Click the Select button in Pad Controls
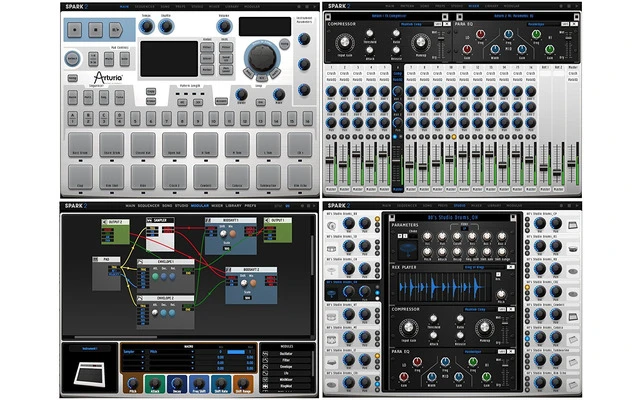Viewport: 640px width, 400px height. (72, 59)
